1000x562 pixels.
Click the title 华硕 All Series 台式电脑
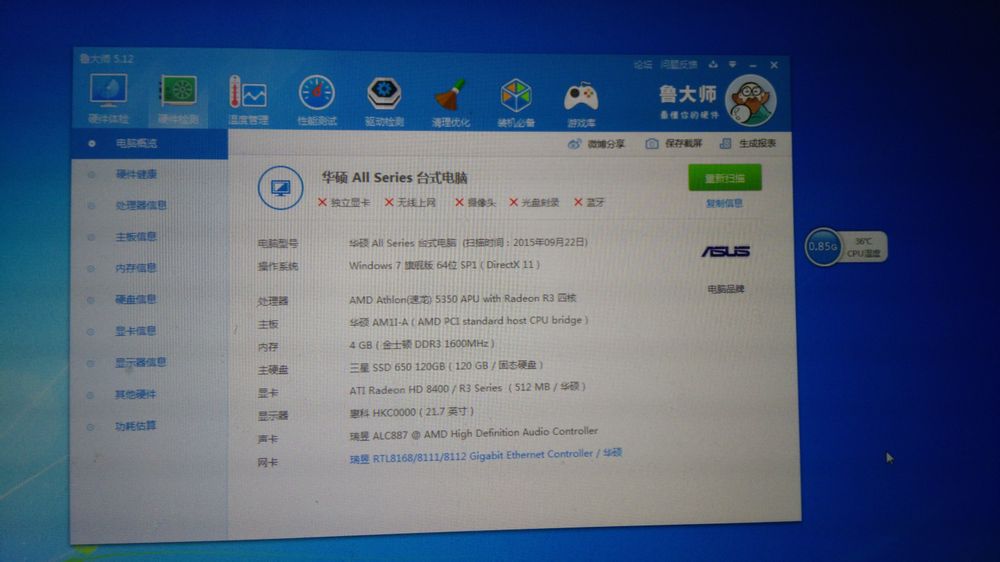click(x=394, y=177)
